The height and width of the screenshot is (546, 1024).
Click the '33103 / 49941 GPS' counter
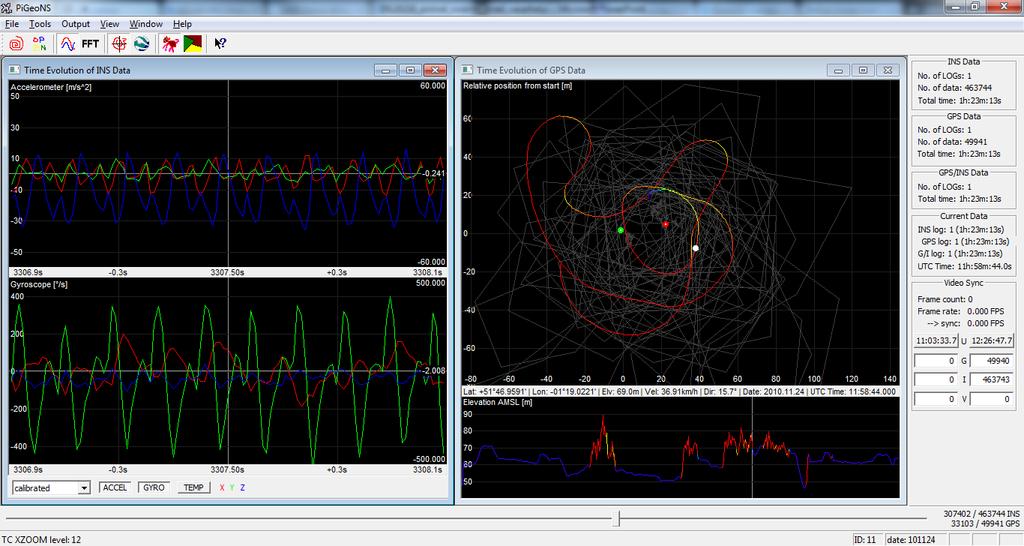coord(985,524)
